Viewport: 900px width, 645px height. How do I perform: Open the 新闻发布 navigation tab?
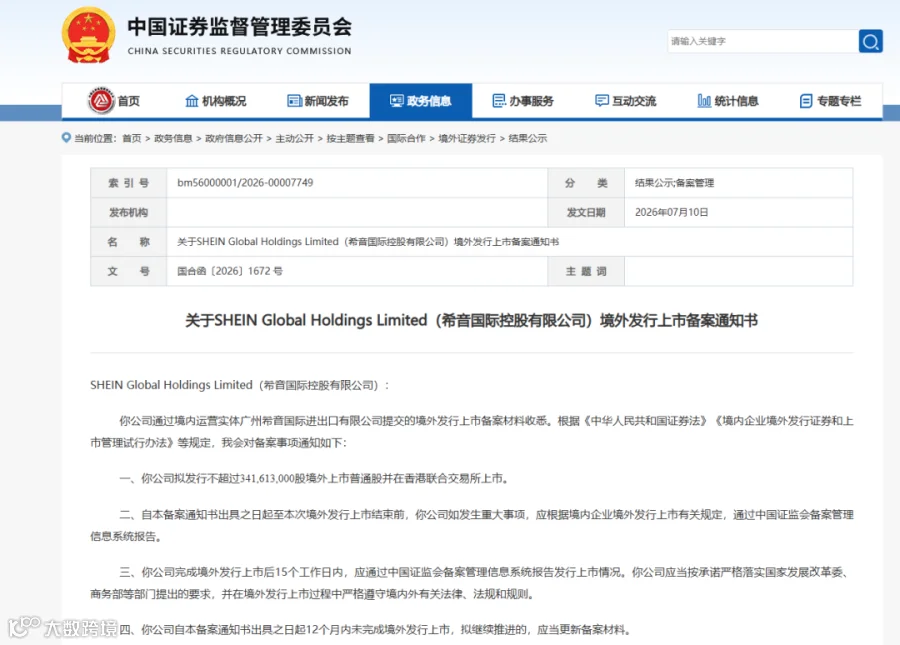point(318,101)
